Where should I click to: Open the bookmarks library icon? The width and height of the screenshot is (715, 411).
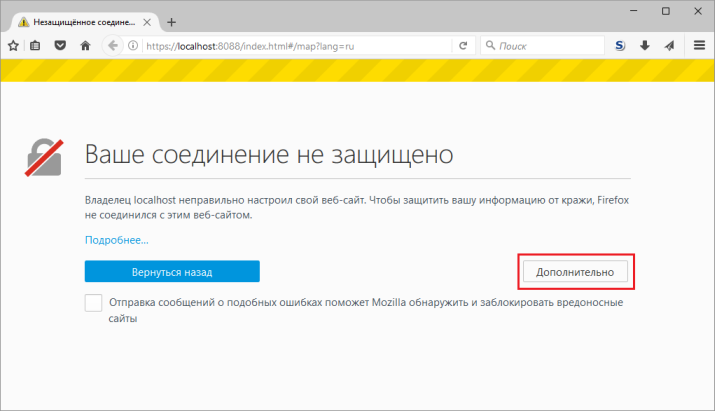(x=35, y=46)
